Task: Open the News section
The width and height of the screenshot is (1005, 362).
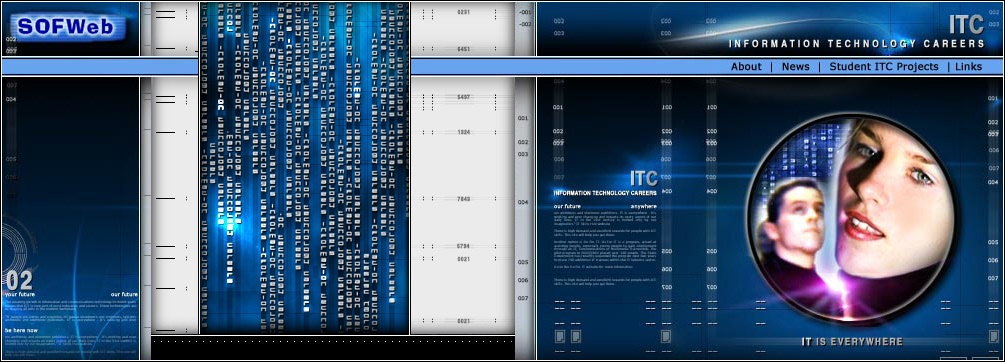Action: pyautogui.click(x=795, y=67)
